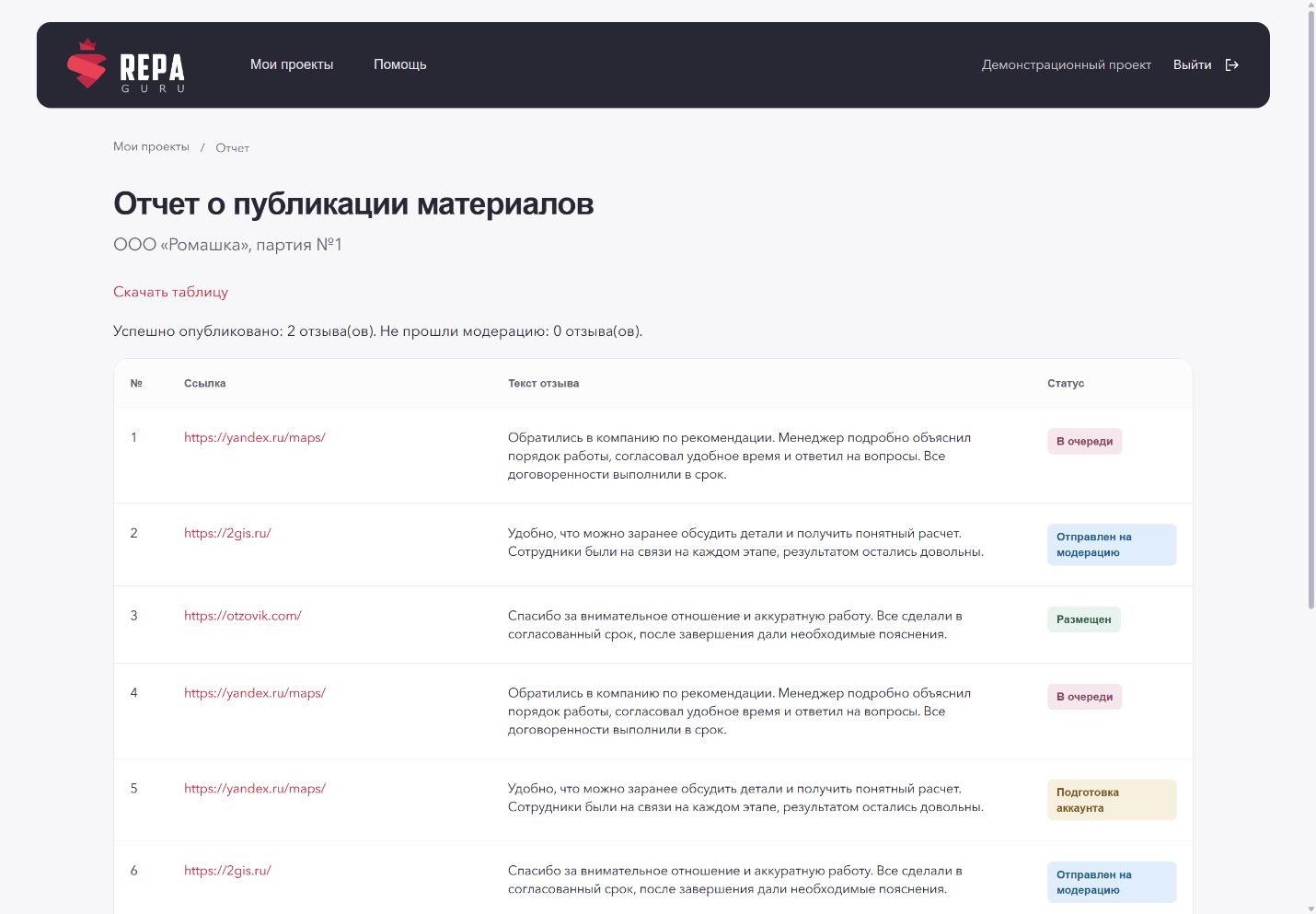Image resolution: width=1316 pixels, height=914 pixels.
Task: Click the Отчет о публикации материалов heading
Action: pyautogui.click(x=353, y=203)
